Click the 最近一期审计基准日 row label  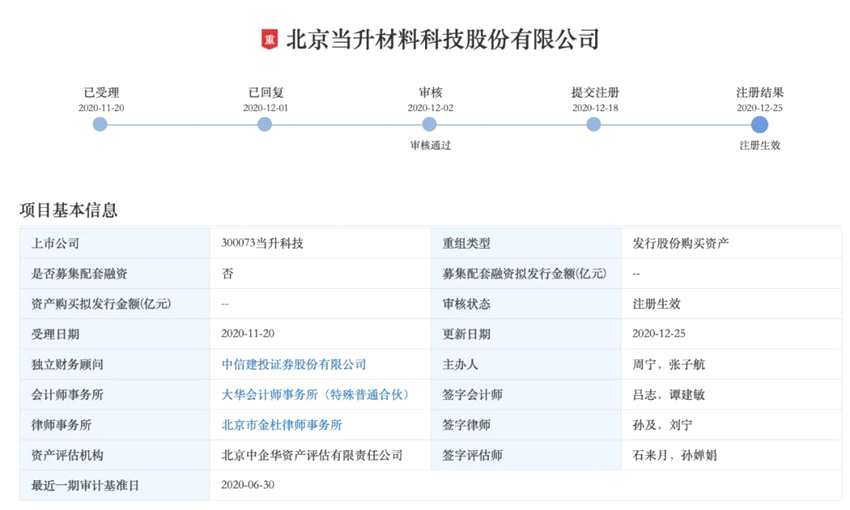(x=85, y=486)
